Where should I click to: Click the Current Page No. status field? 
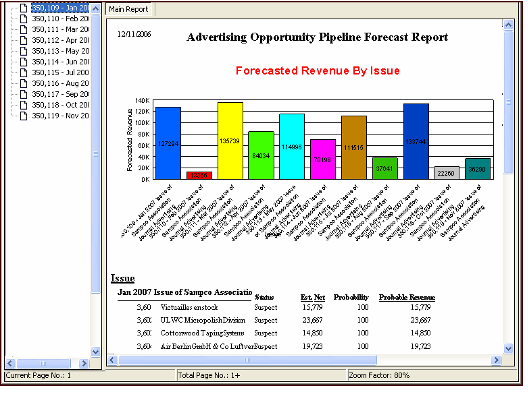point(90,375)
